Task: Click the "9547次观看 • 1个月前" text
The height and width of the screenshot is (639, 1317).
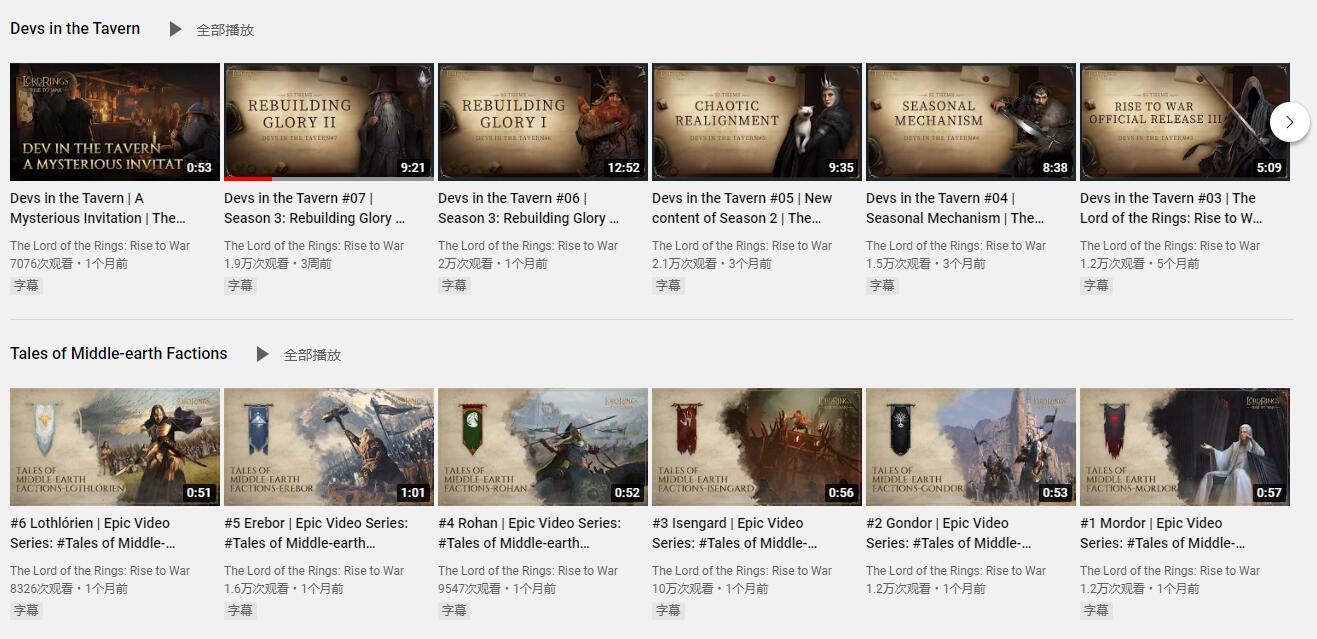Action: pos(497,589)
